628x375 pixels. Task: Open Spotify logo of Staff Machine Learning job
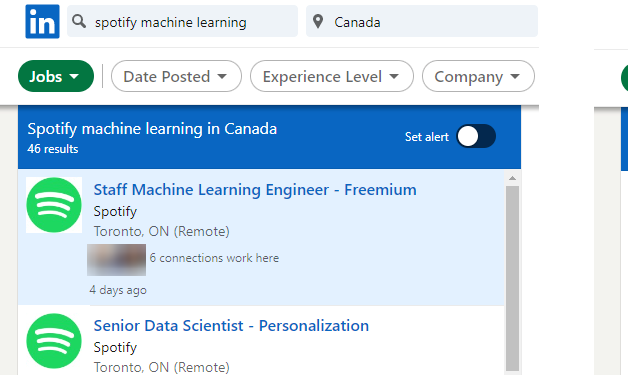(x=54, y=205)
